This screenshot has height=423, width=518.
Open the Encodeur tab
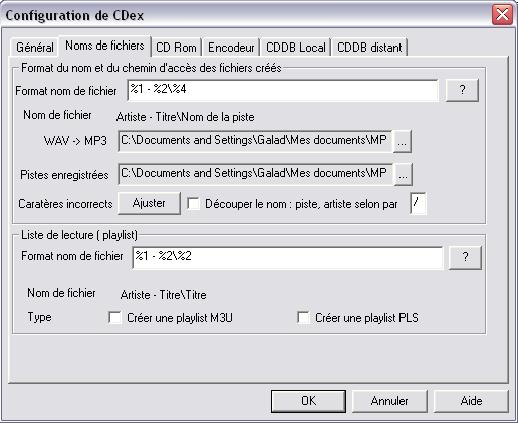coord(231,47)
